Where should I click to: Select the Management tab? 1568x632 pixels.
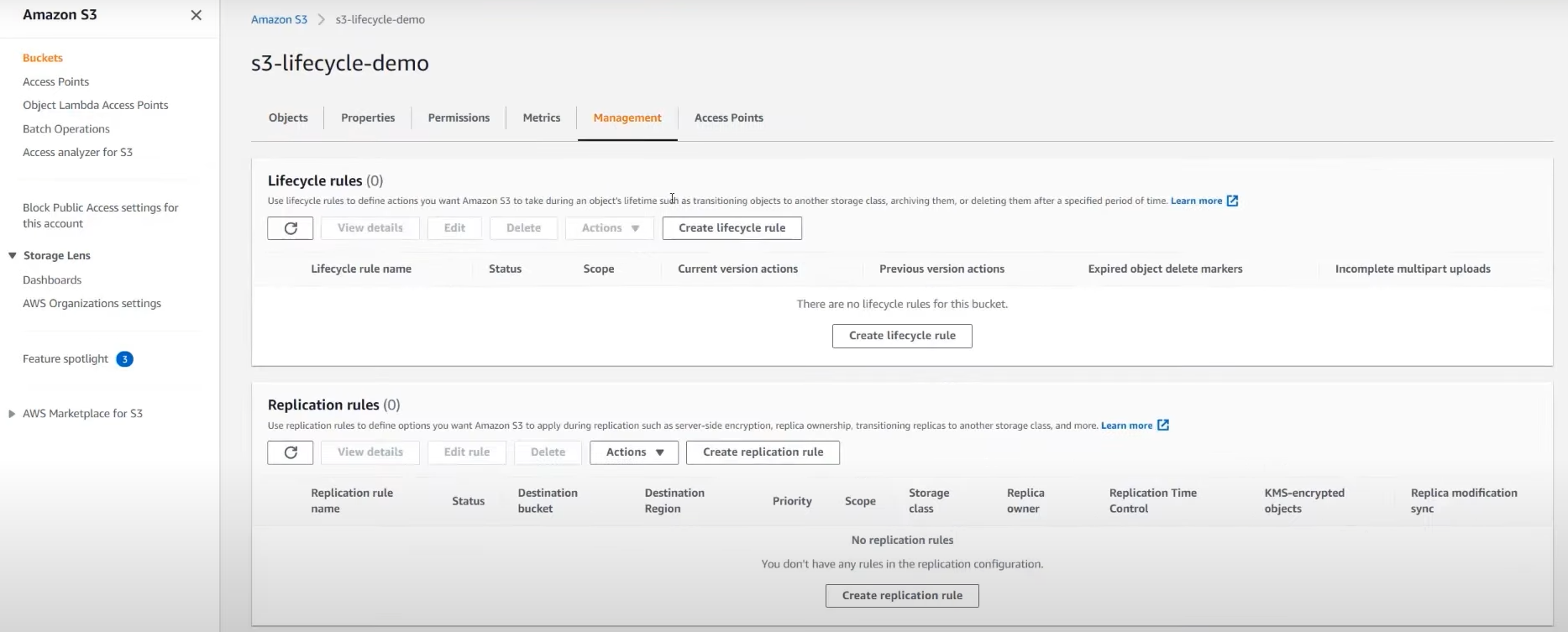(627, 118)
